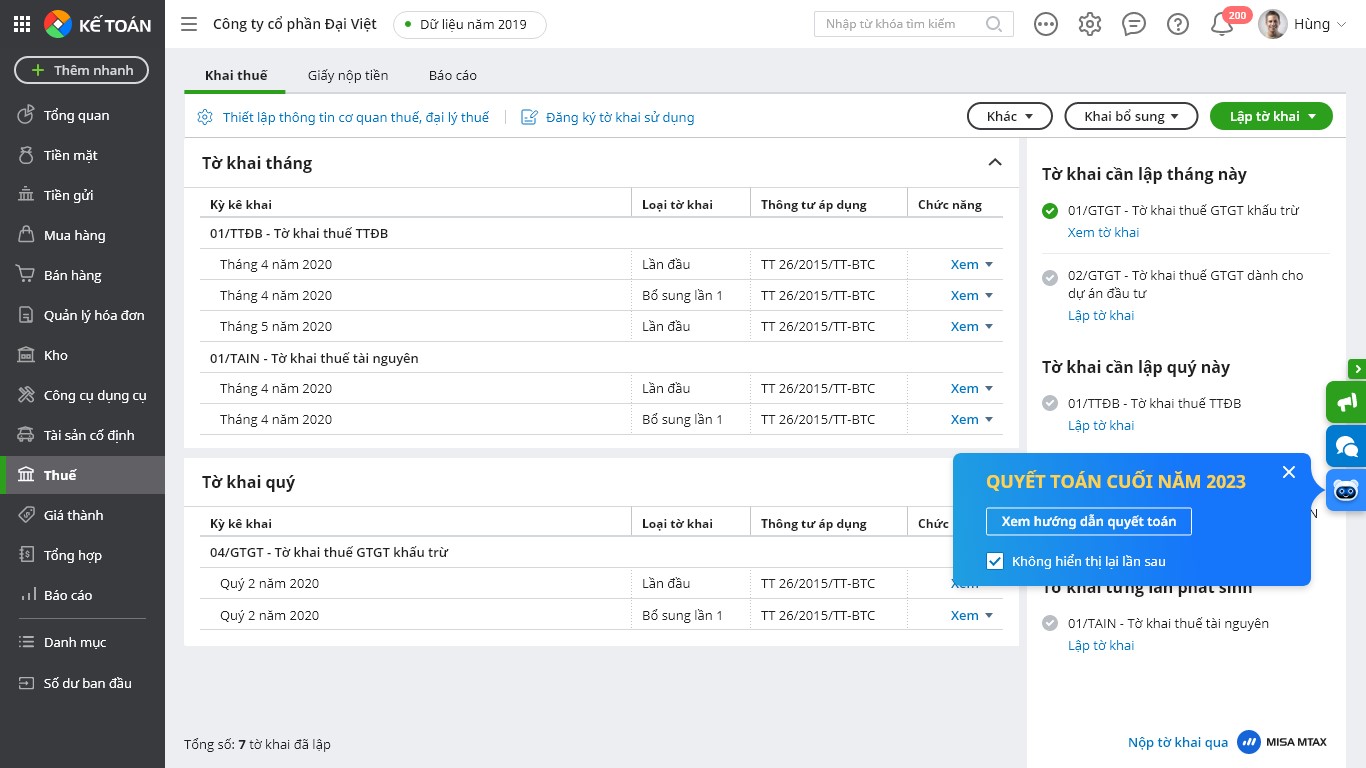Select the 01/TTĐB - Tờ khai thuế TTĐB group row
This screenshot has width=1366, height=768.
point(601,233)
